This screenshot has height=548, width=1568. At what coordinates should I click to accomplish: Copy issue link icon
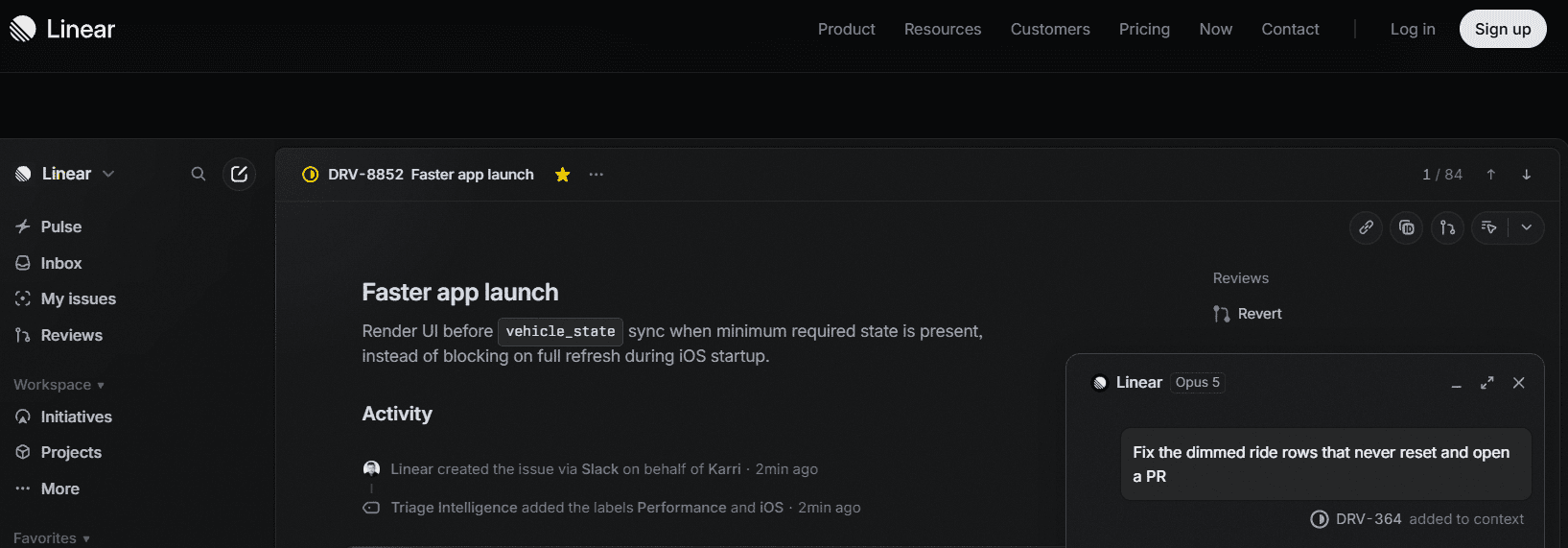(x=1366, y=227)
